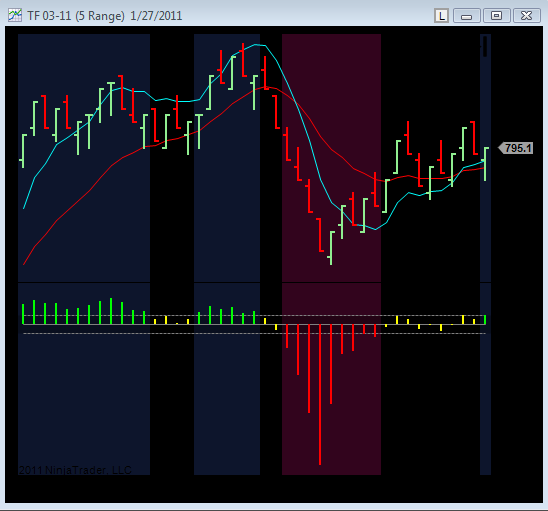Minimize the TF 03-11 chart window
This screenshot has height=511, width=548.
click(x=467, y=16)
